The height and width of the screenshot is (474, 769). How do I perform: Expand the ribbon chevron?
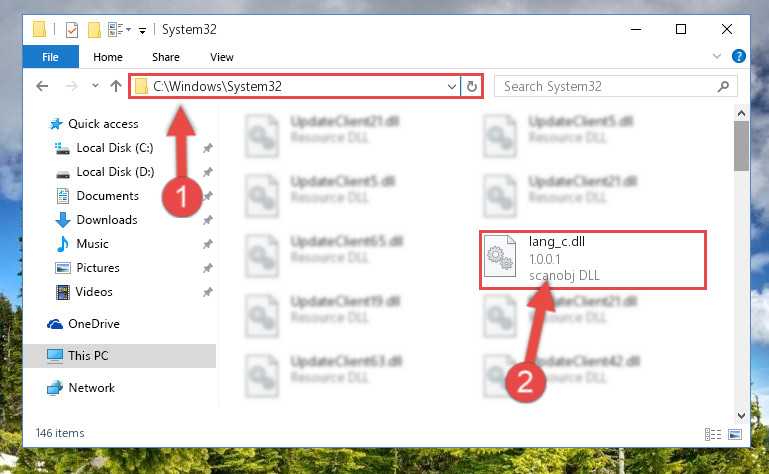(717, 56)
